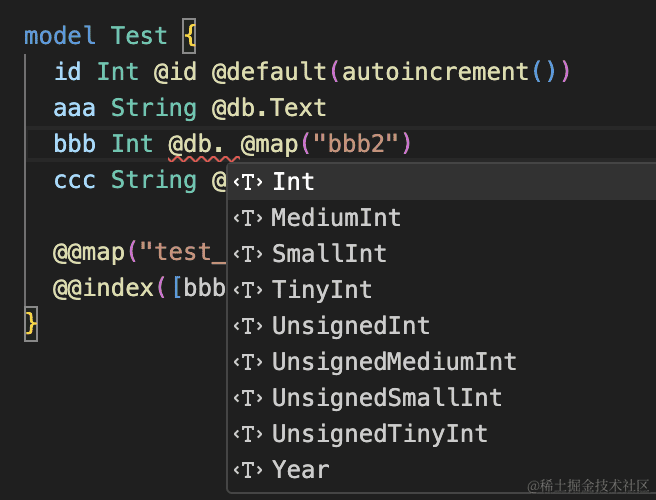Screen dimensions: 656x500
Task: Click the Test model name
Action: click(x=139, y=36)
